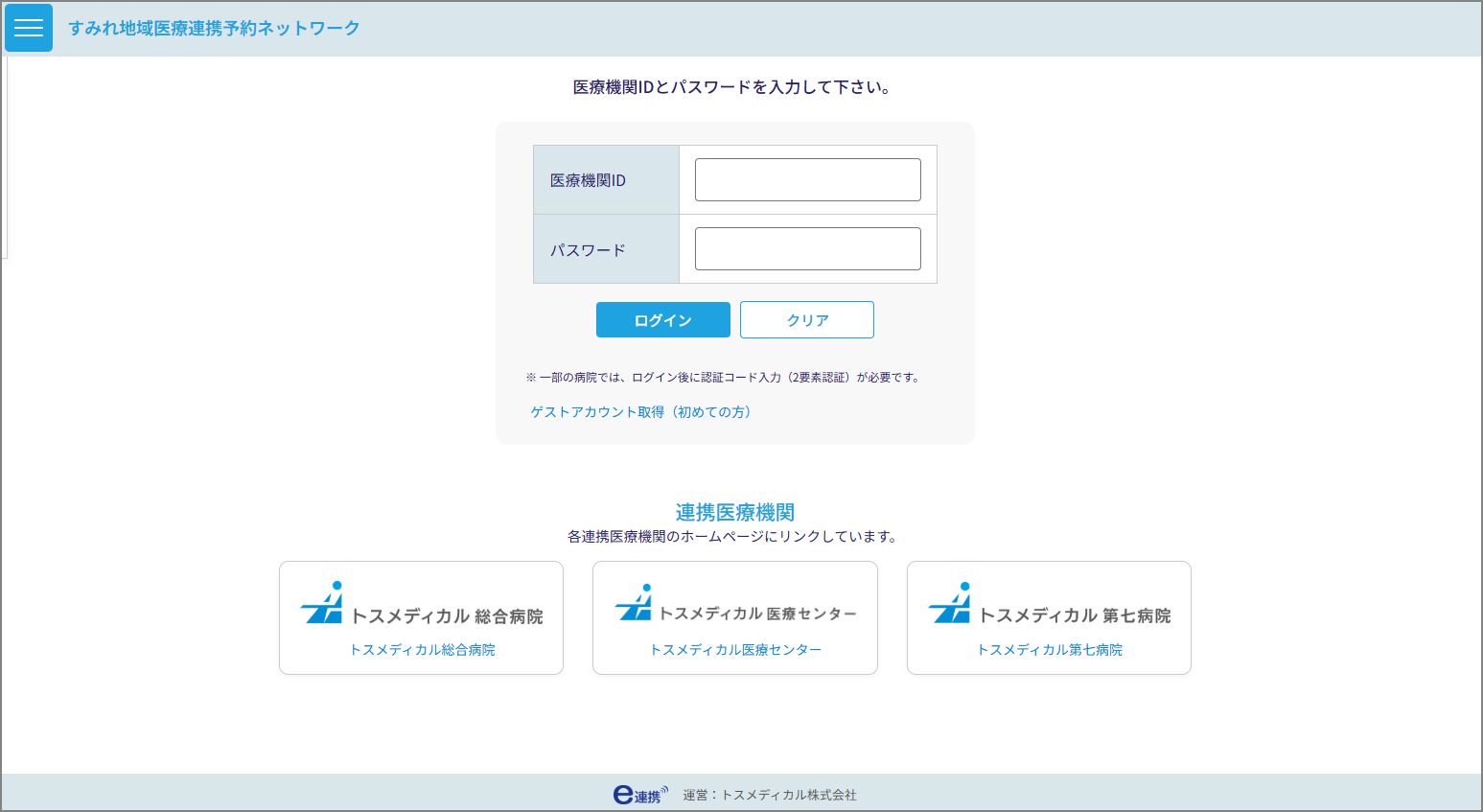The height and width of the screenshot is (812, 1483).
Task: Open the ゲストアカウント取得 link
Action: pos(640,412)
